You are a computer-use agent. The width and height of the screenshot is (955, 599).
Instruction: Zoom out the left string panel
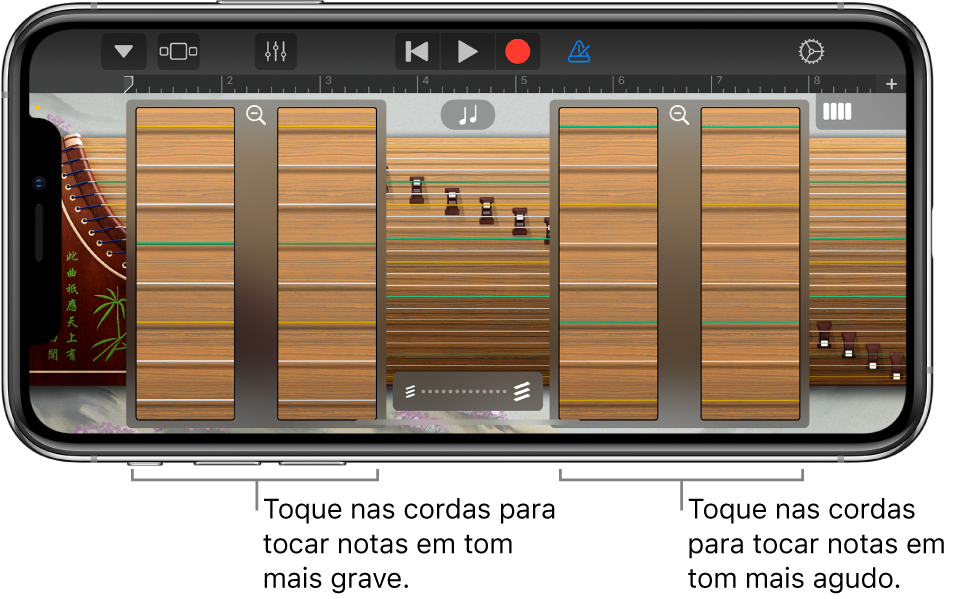(256, 115)
